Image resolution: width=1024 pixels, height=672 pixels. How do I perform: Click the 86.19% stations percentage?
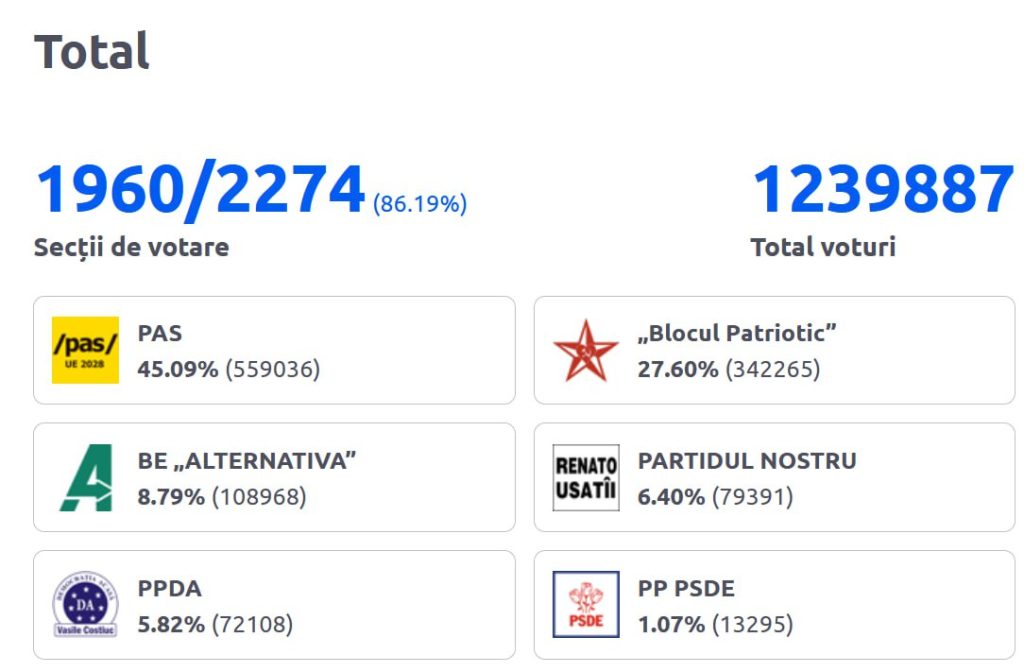(x=420, y=205)
